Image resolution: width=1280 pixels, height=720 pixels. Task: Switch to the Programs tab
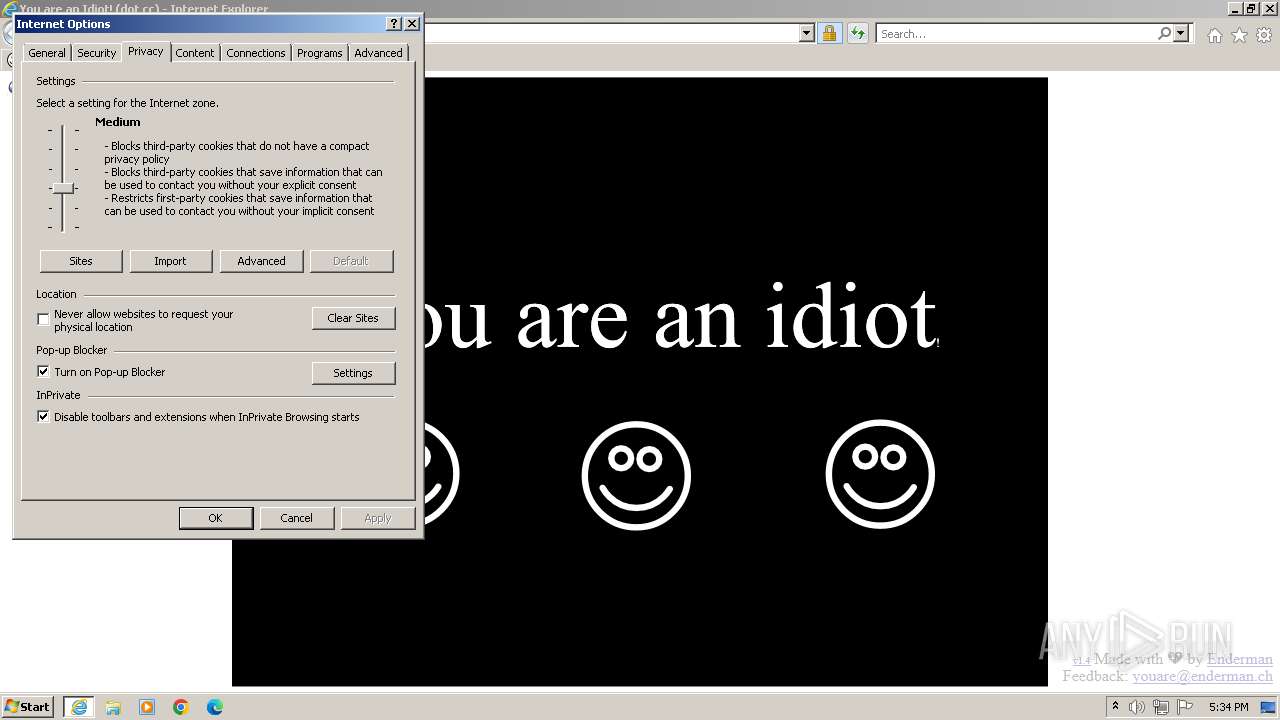320,53
